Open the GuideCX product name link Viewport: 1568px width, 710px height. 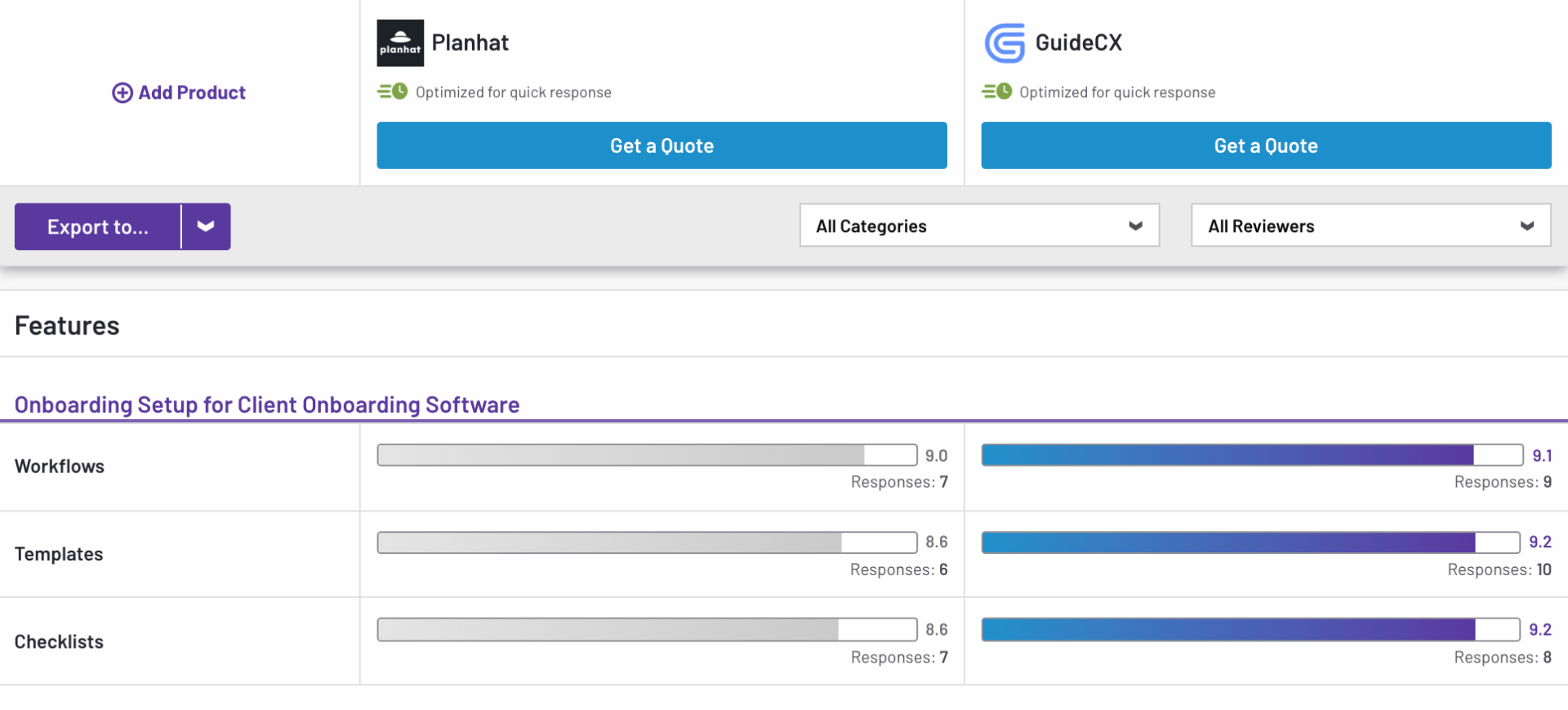1079,42
